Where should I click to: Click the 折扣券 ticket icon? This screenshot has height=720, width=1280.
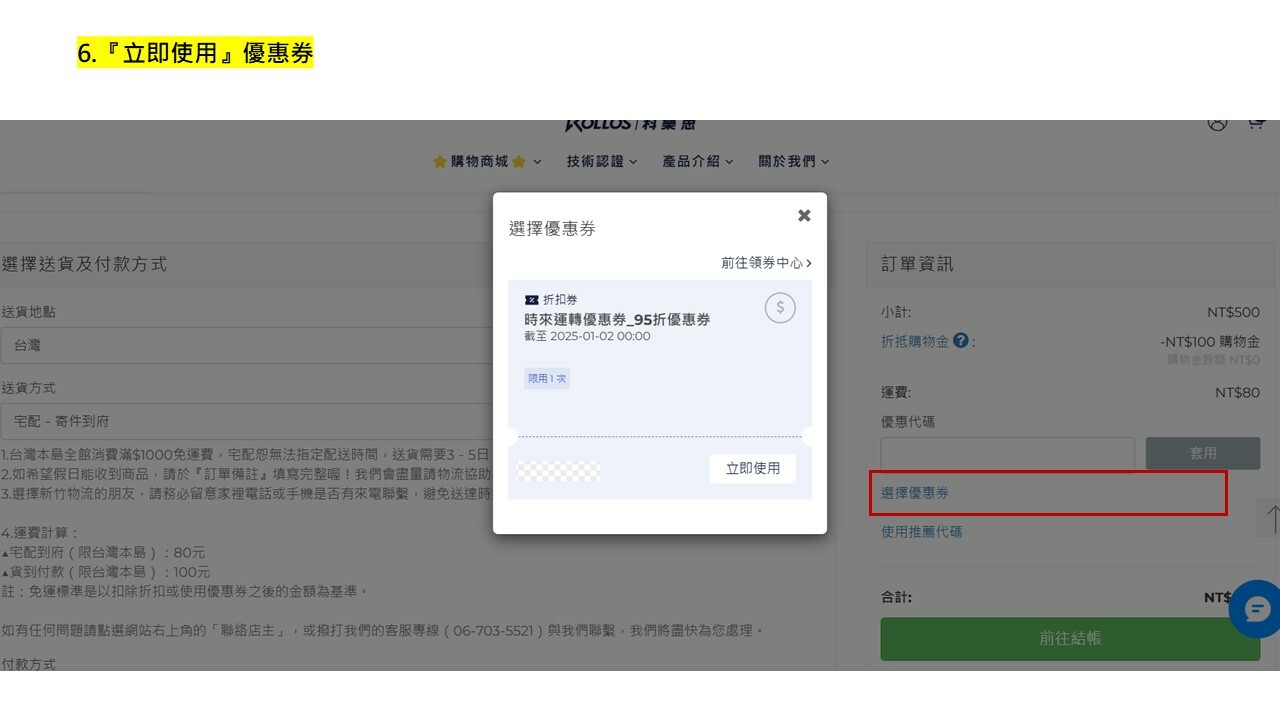pyautogui.click(x=531, y=300)
